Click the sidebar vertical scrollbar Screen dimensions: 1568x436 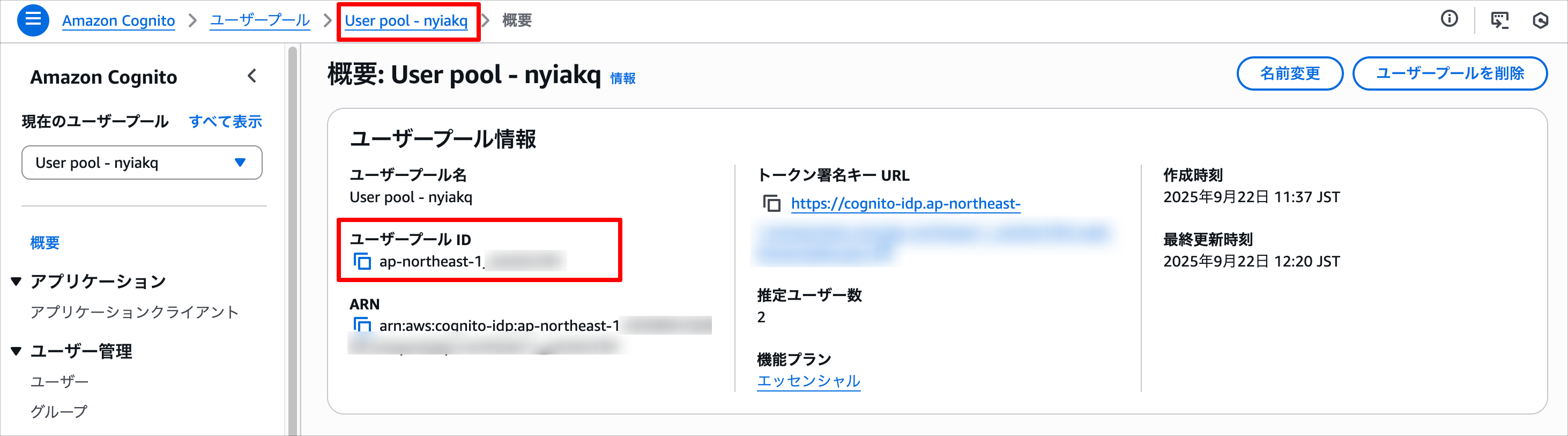(x=292, y=241)
